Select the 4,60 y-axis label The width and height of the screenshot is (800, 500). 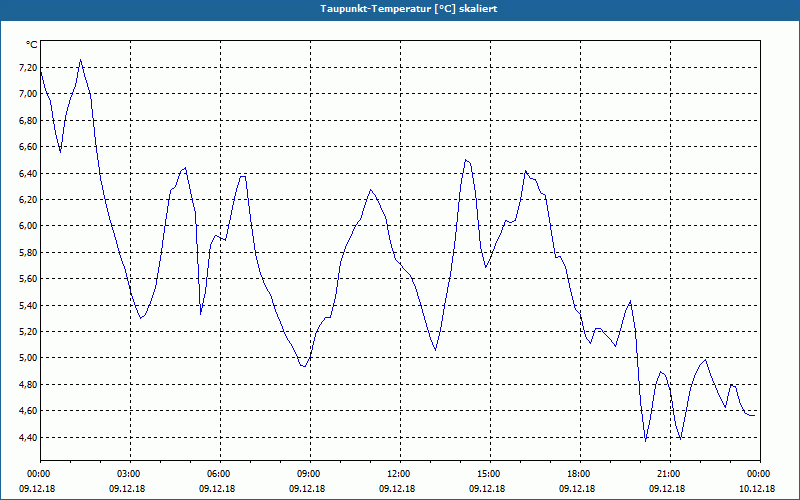(28, 411)
